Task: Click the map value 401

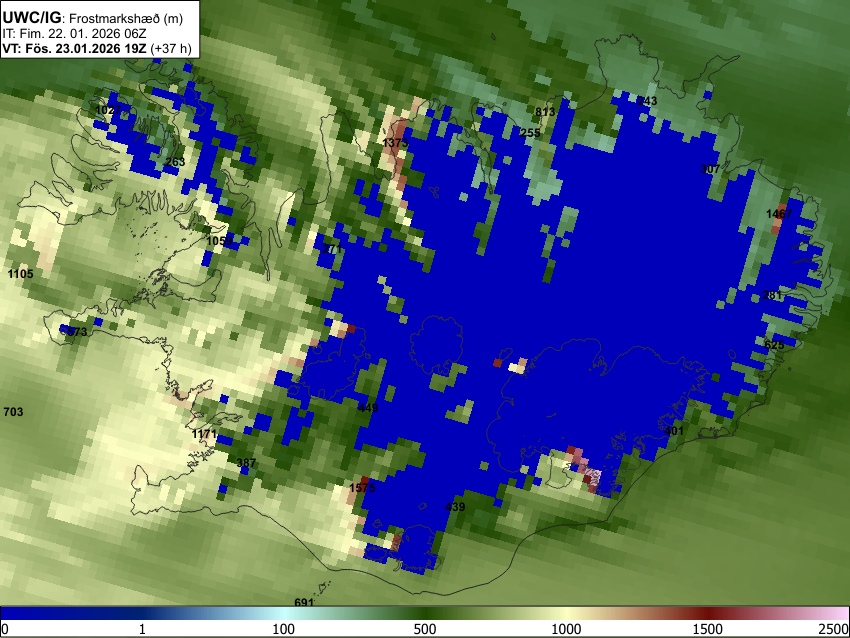Action: pyautogui.click(x=674, y=431)
